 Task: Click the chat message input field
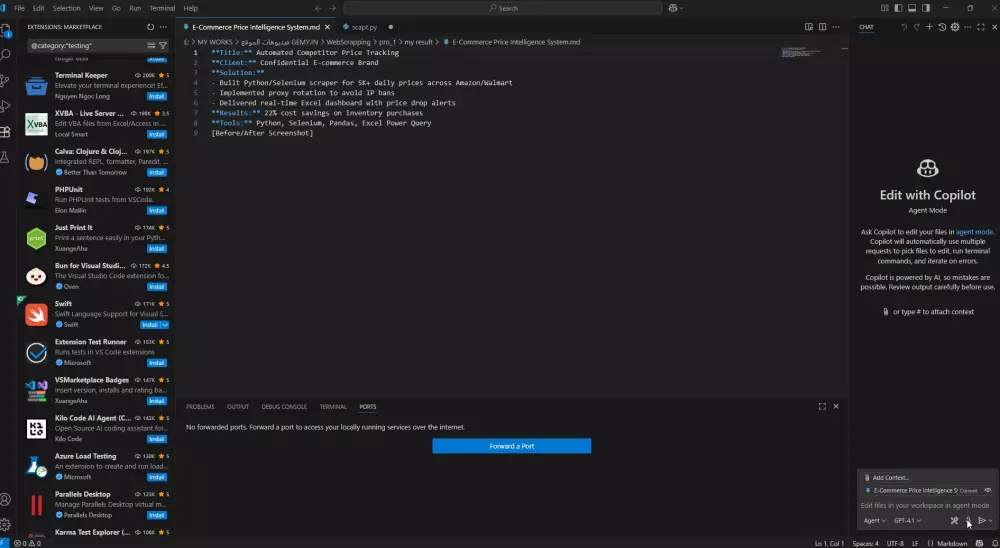point(926,505)
